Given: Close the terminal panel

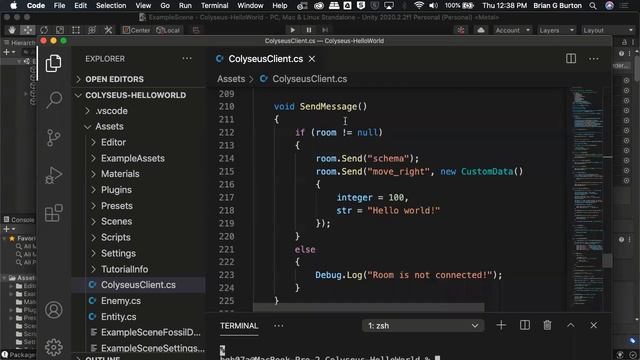Looking at the screenshot, I should point(593,325).
